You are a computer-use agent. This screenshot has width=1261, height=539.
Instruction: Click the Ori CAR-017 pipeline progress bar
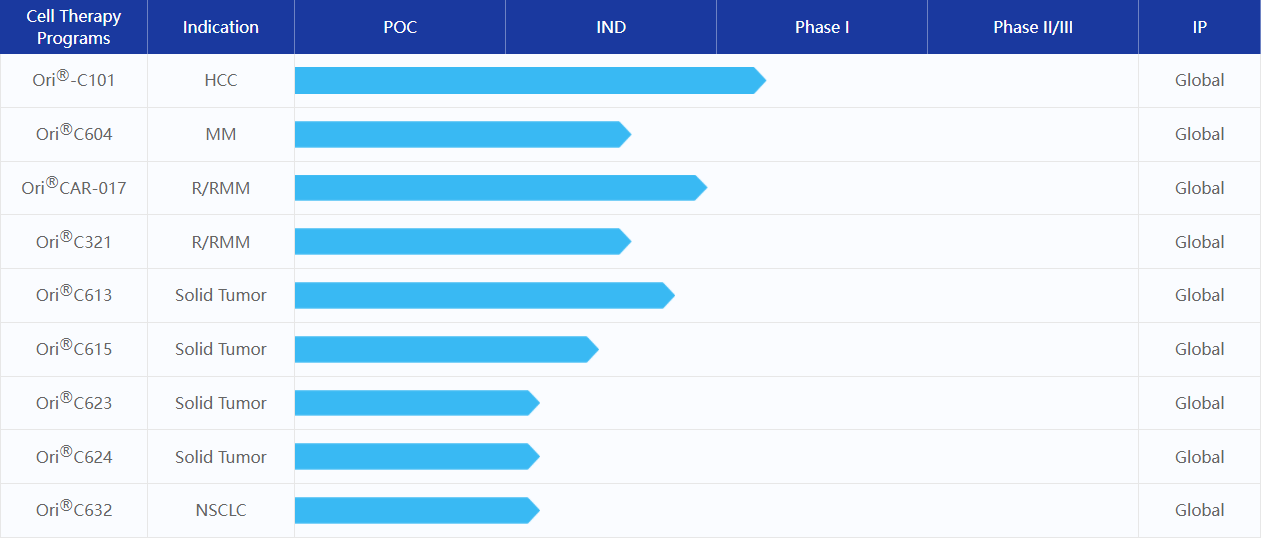point(499,188)
